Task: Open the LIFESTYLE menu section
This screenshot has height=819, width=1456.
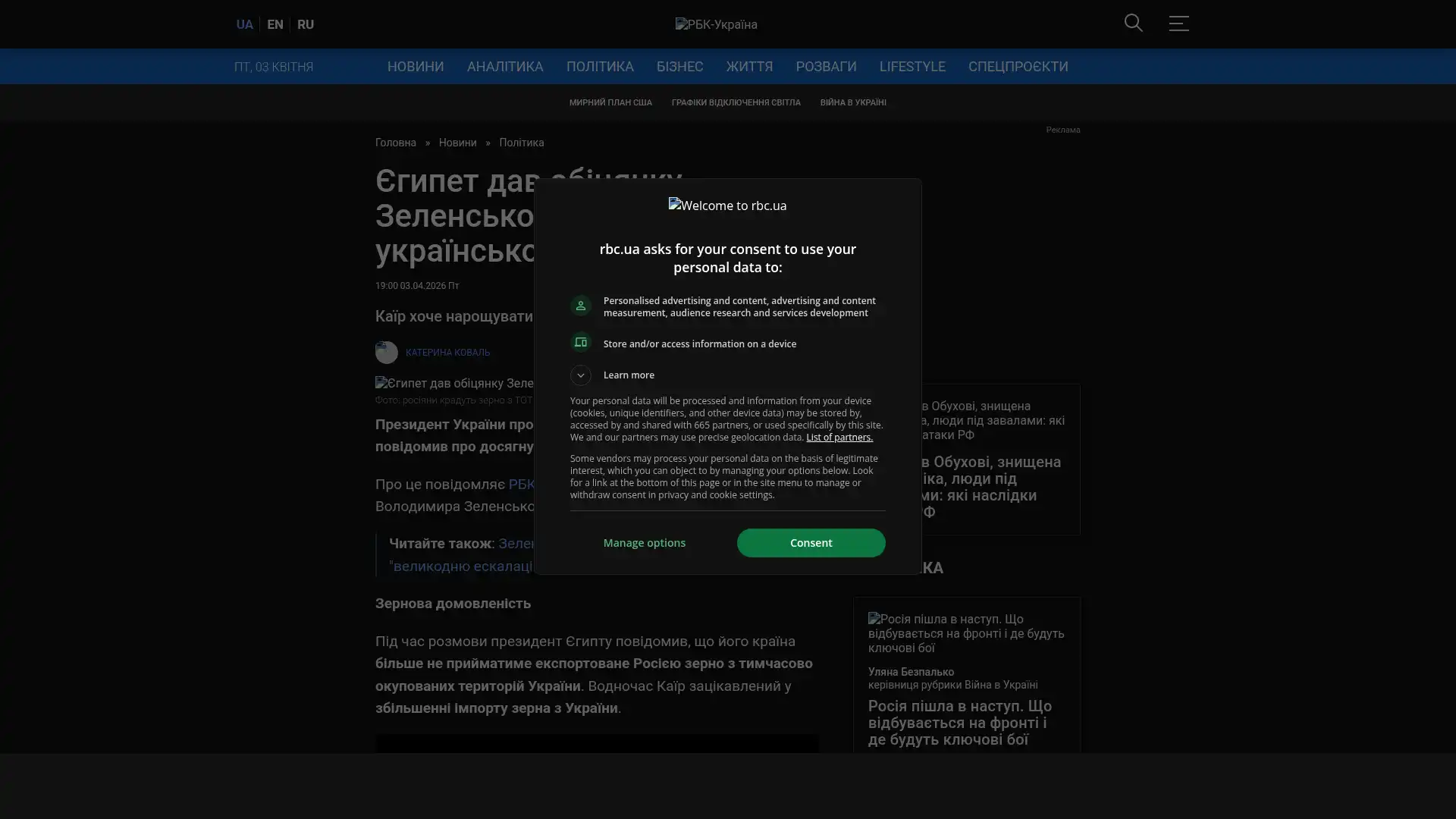Action: [x=912, y=67]
